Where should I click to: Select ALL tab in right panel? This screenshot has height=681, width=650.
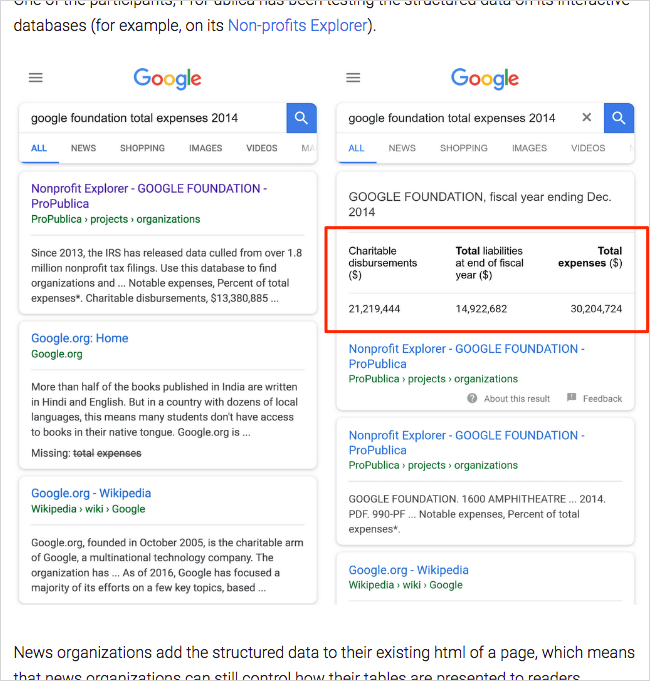point(356,148)
